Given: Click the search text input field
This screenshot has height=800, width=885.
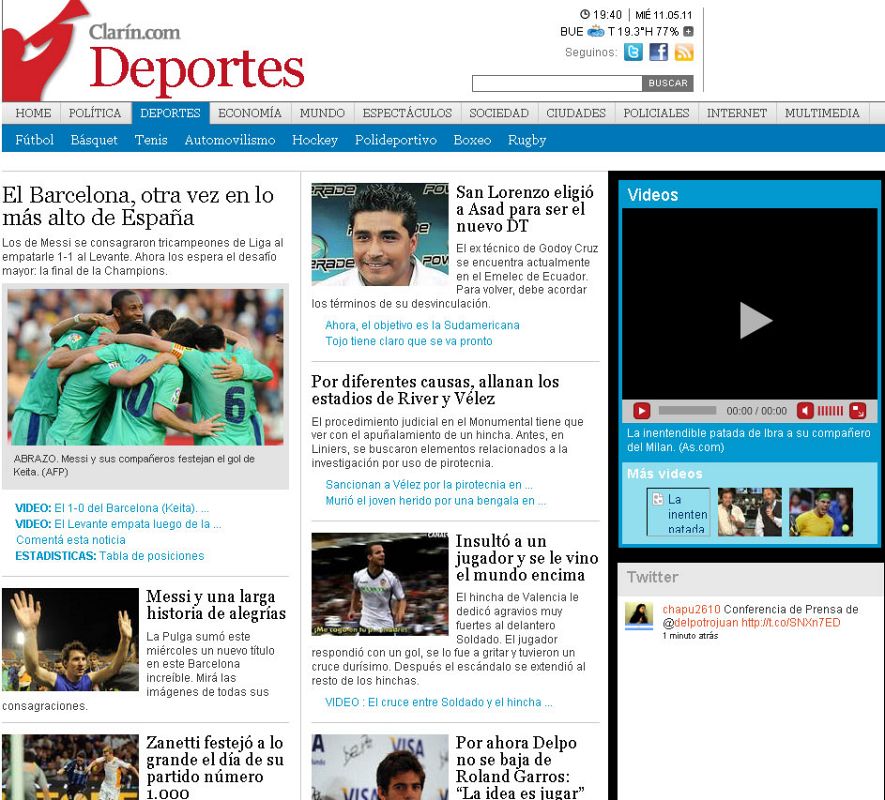Looking at the screenshot, I should [x=556, y=83].
